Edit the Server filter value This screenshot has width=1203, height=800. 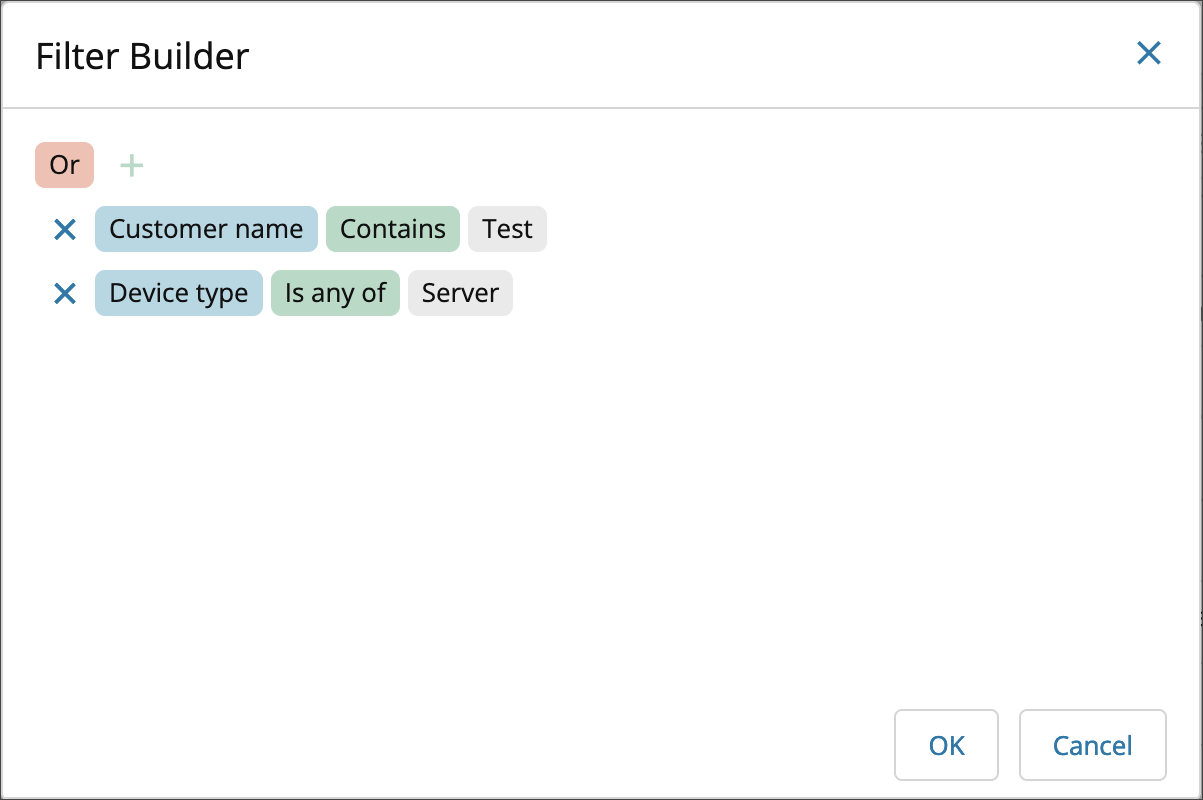click(460, 293)
